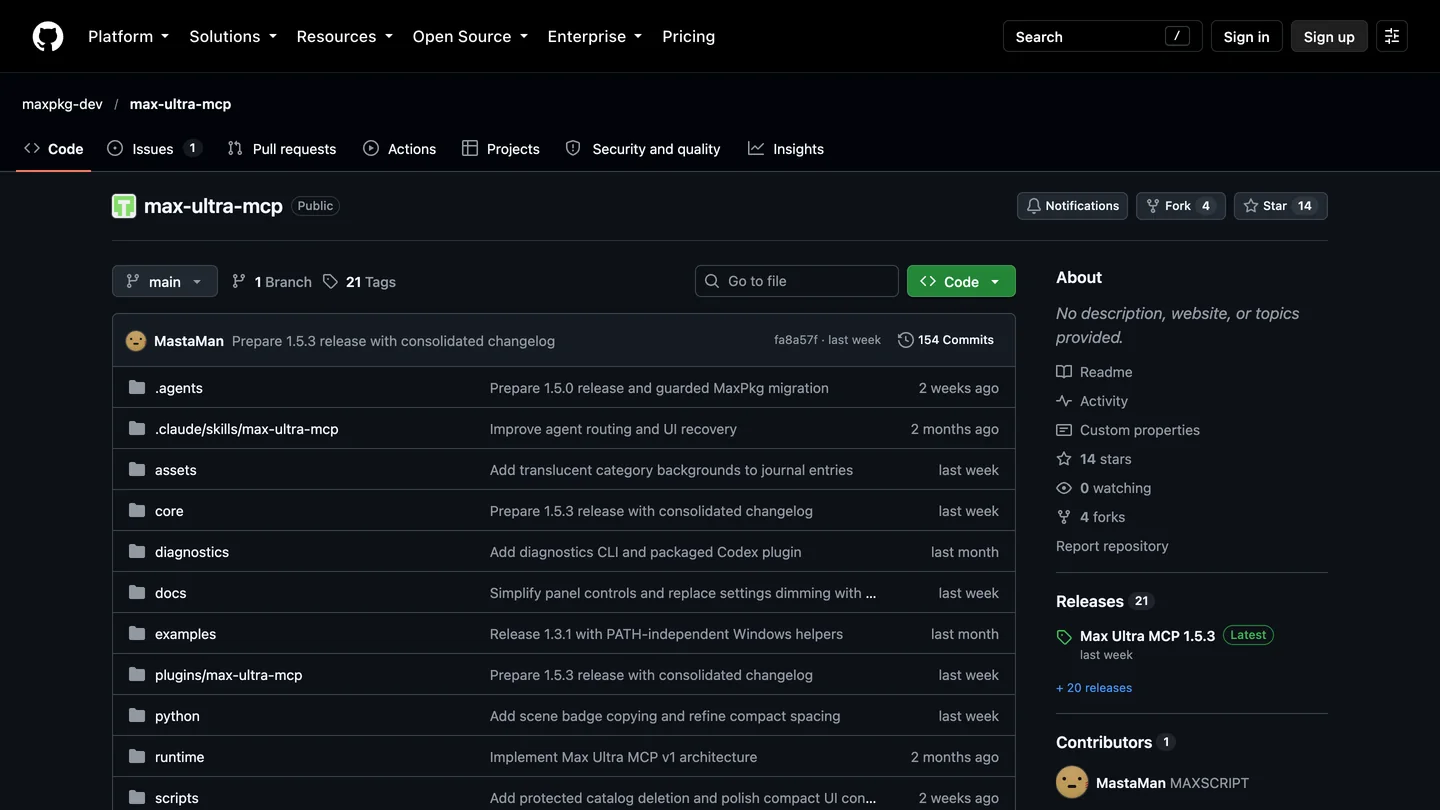Open the + 20 releases link
1440x810 pixels.
[x=1094, y=688]
